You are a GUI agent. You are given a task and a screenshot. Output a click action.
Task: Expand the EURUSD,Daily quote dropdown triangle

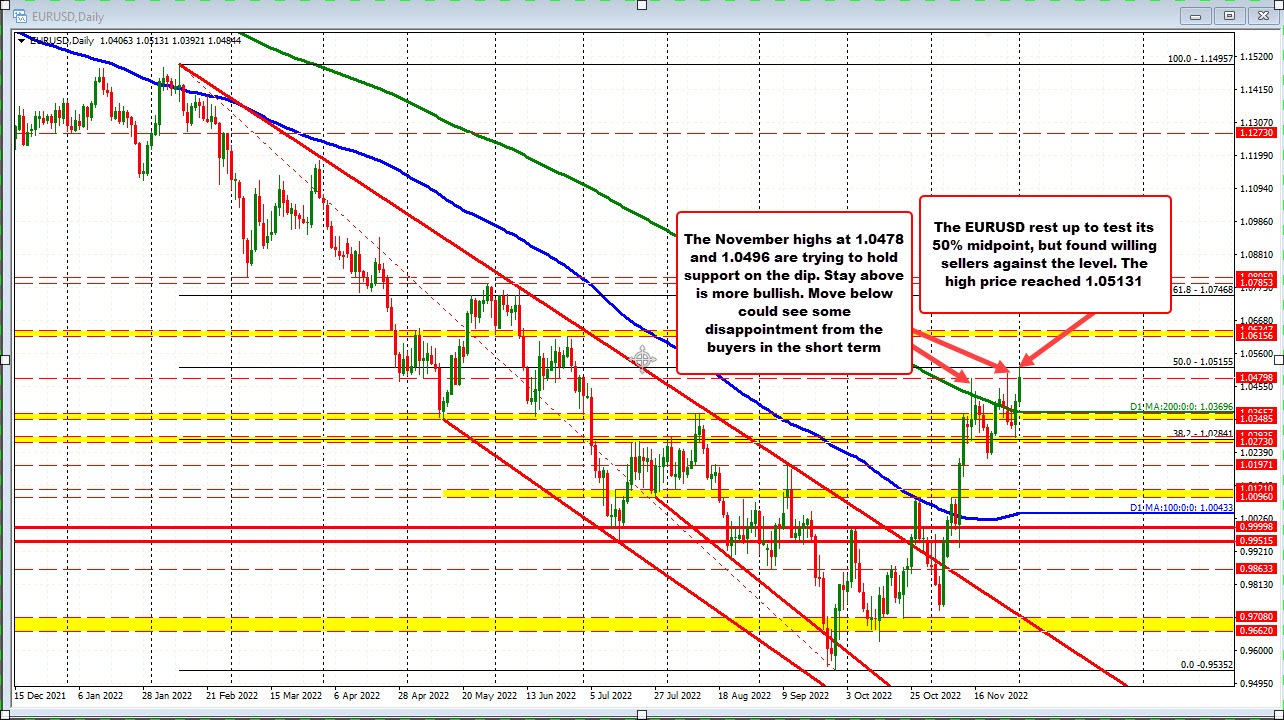pyautogui.click(x=23, y=40)
